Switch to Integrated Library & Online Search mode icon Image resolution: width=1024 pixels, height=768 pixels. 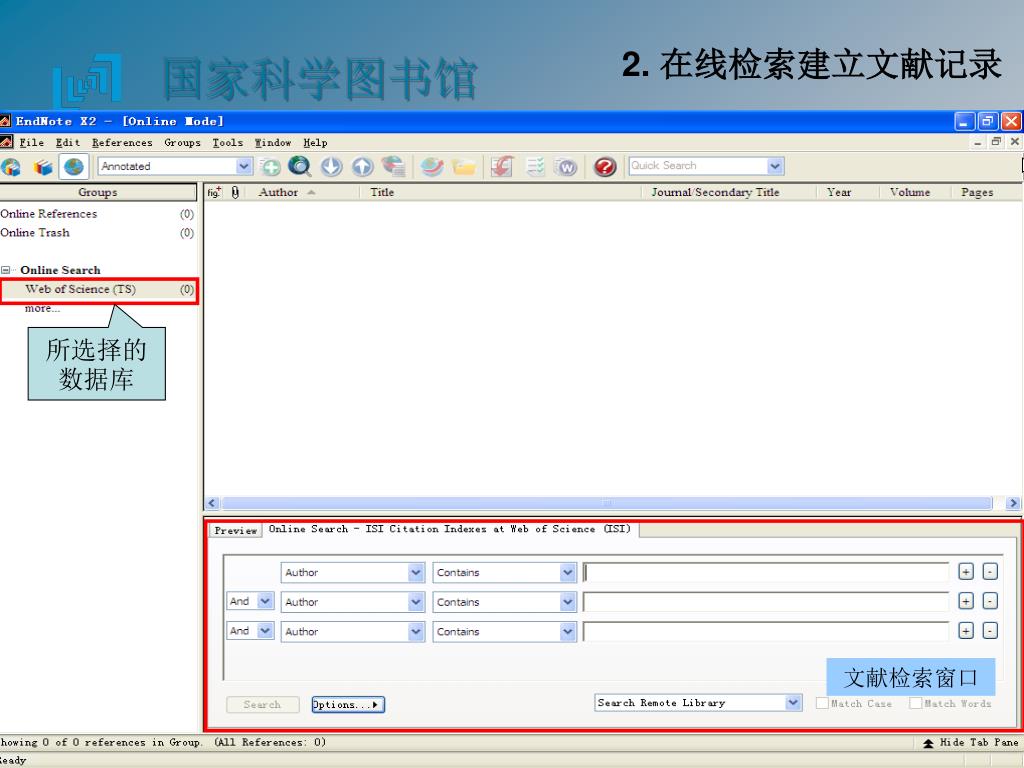click(x=10, y=167)
